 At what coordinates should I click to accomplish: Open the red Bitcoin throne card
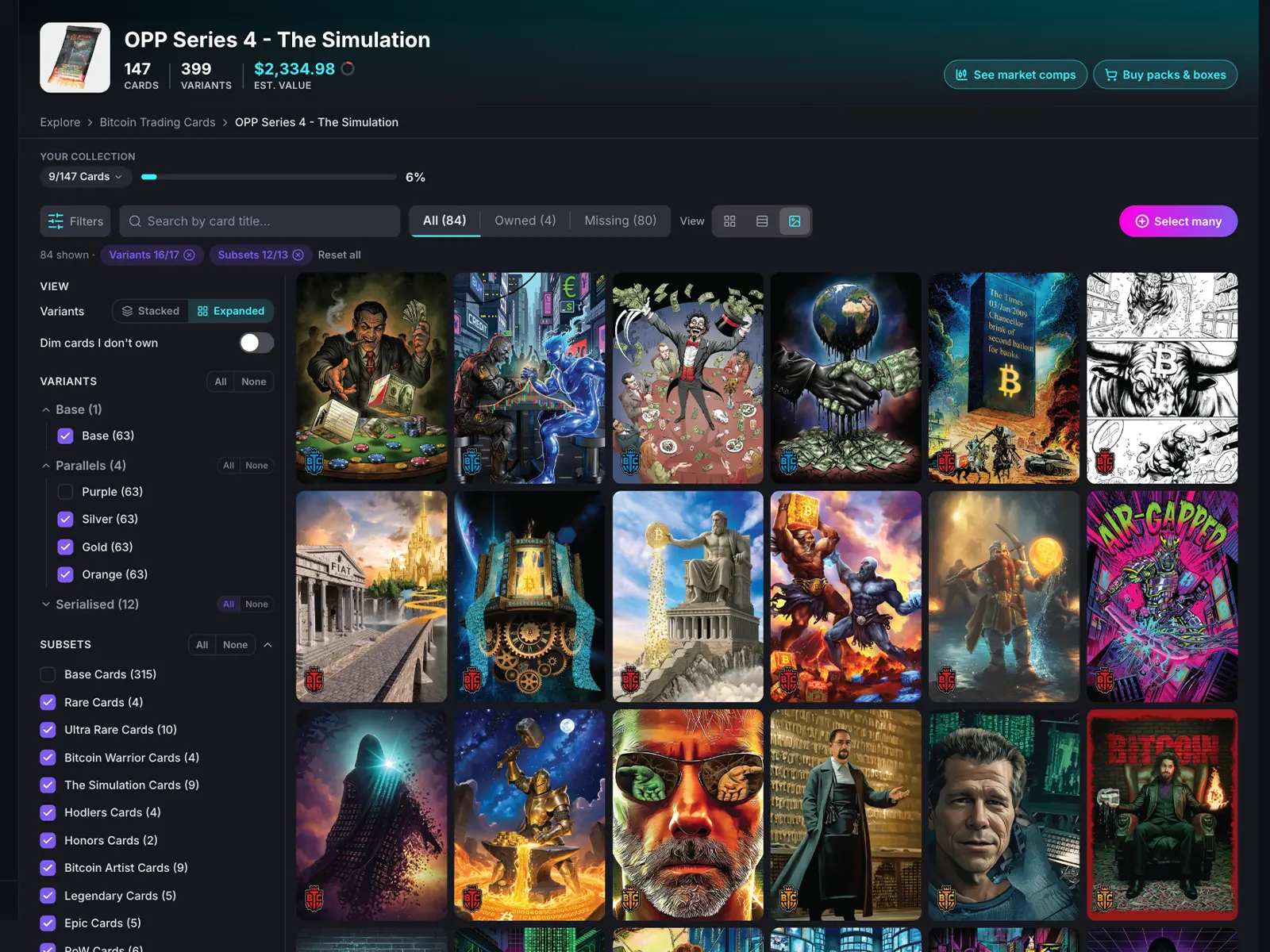(x=1162, y=815)
